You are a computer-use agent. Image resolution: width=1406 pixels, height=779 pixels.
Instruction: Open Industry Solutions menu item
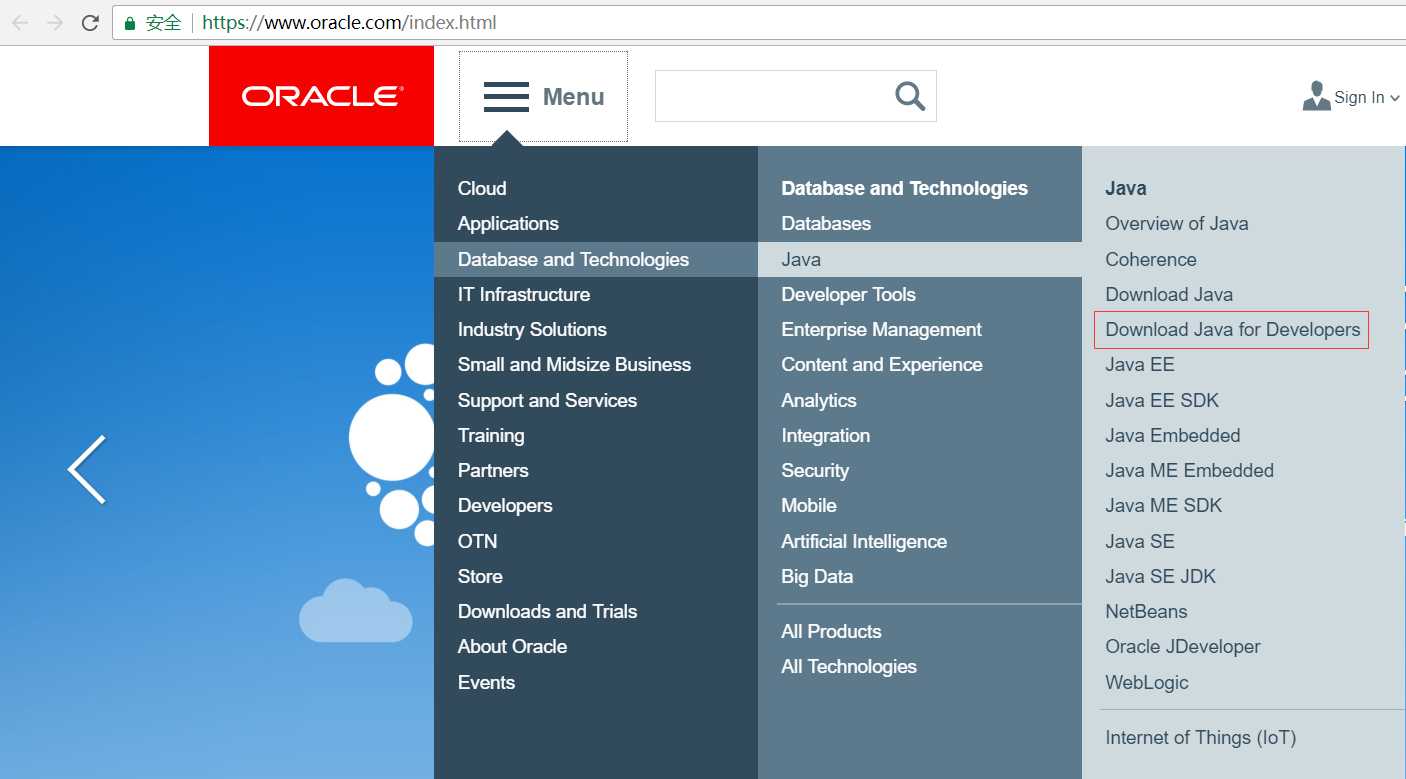point(532,329)
